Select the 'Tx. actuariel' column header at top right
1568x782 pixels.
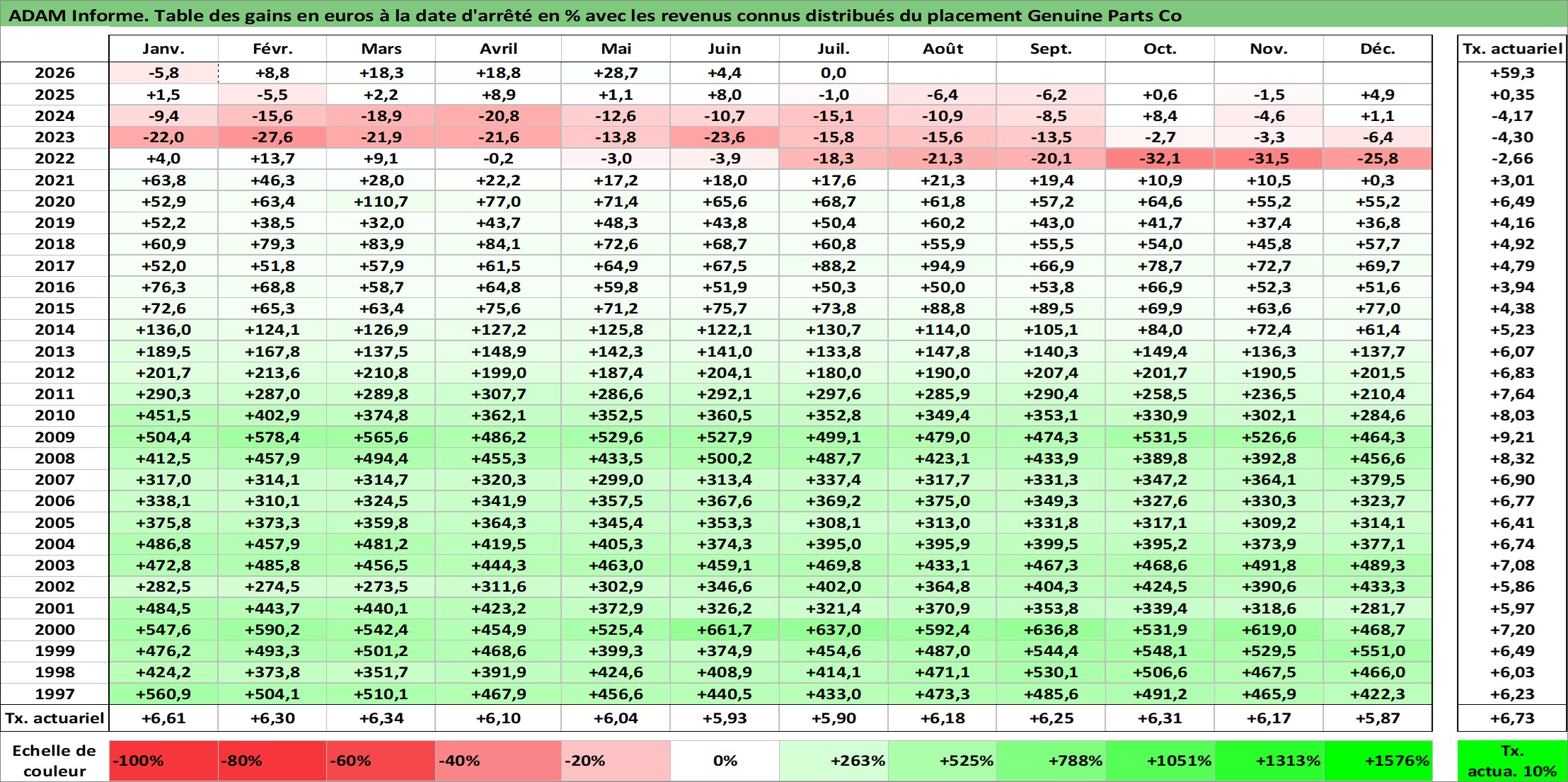1512,49
